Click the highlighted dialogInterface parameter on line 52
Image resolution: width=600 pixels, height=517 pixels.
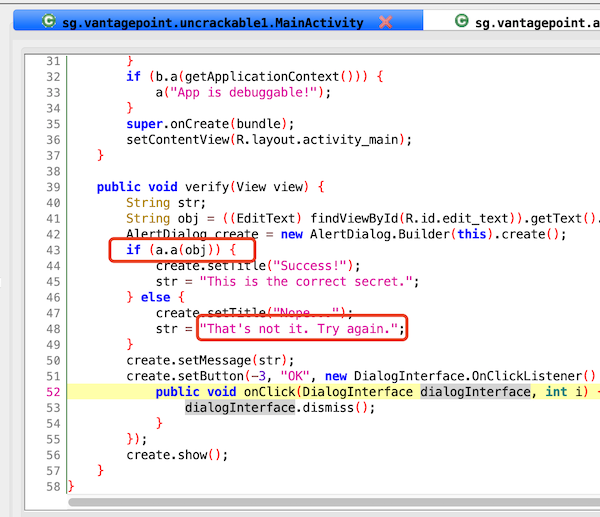(476, 392)
